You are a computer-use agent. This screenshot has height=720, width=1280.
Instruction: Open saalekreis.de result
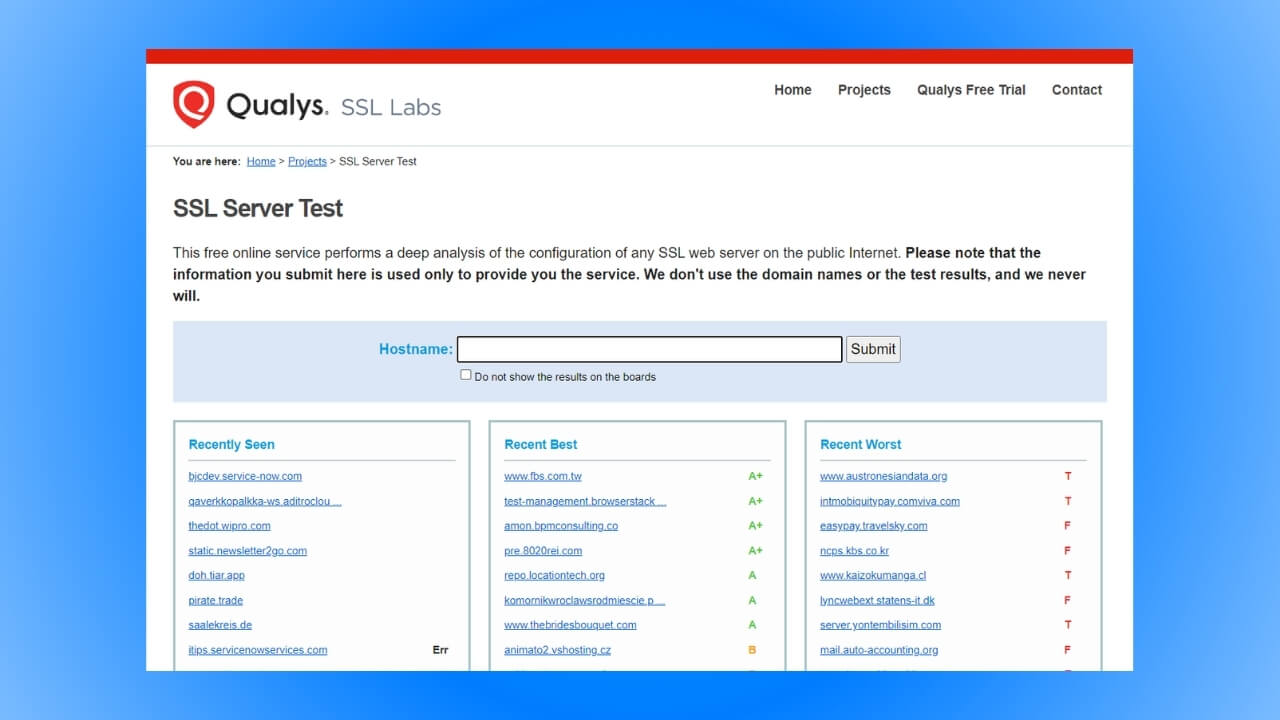click(220, 625)
